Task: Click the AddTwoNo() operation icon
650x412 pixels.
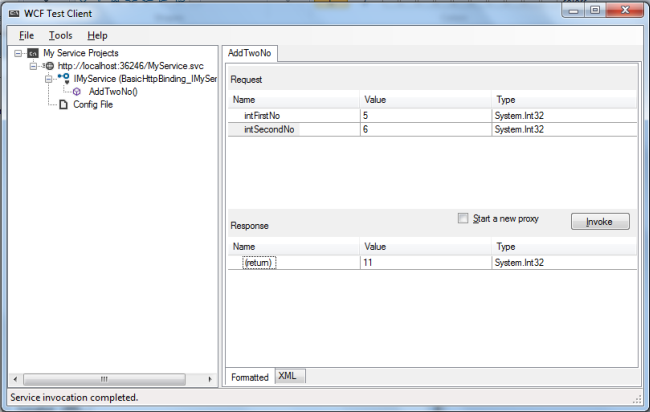Action: tap(77, 92)
